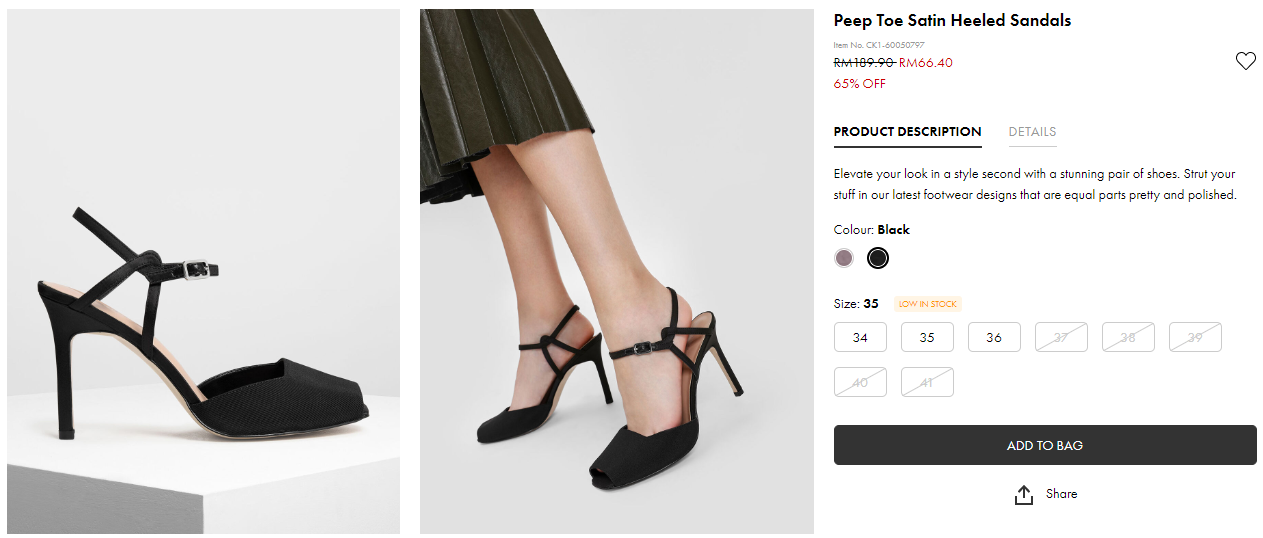This screenshot has height=538, width=1263.
Task: Open the model wearing sandals image
Action: (616, 271)
